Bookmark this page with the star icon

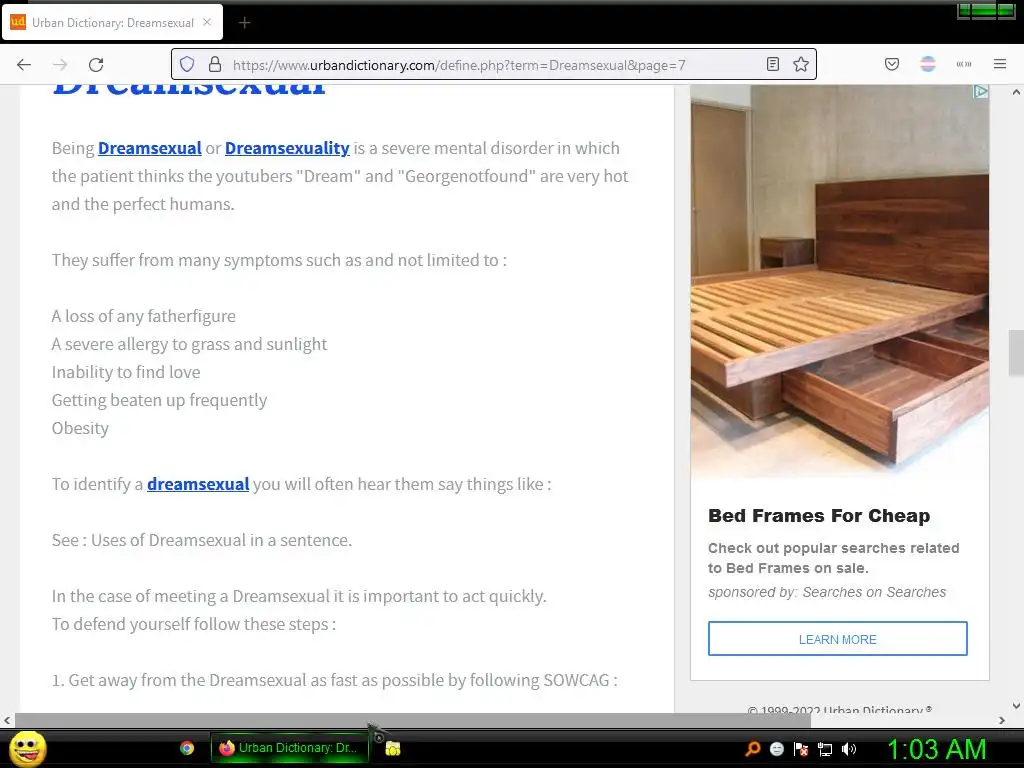(801, 65)
